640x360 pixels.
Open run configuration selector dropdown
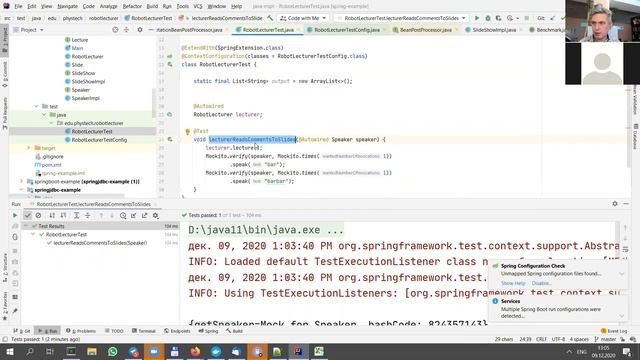401,18
